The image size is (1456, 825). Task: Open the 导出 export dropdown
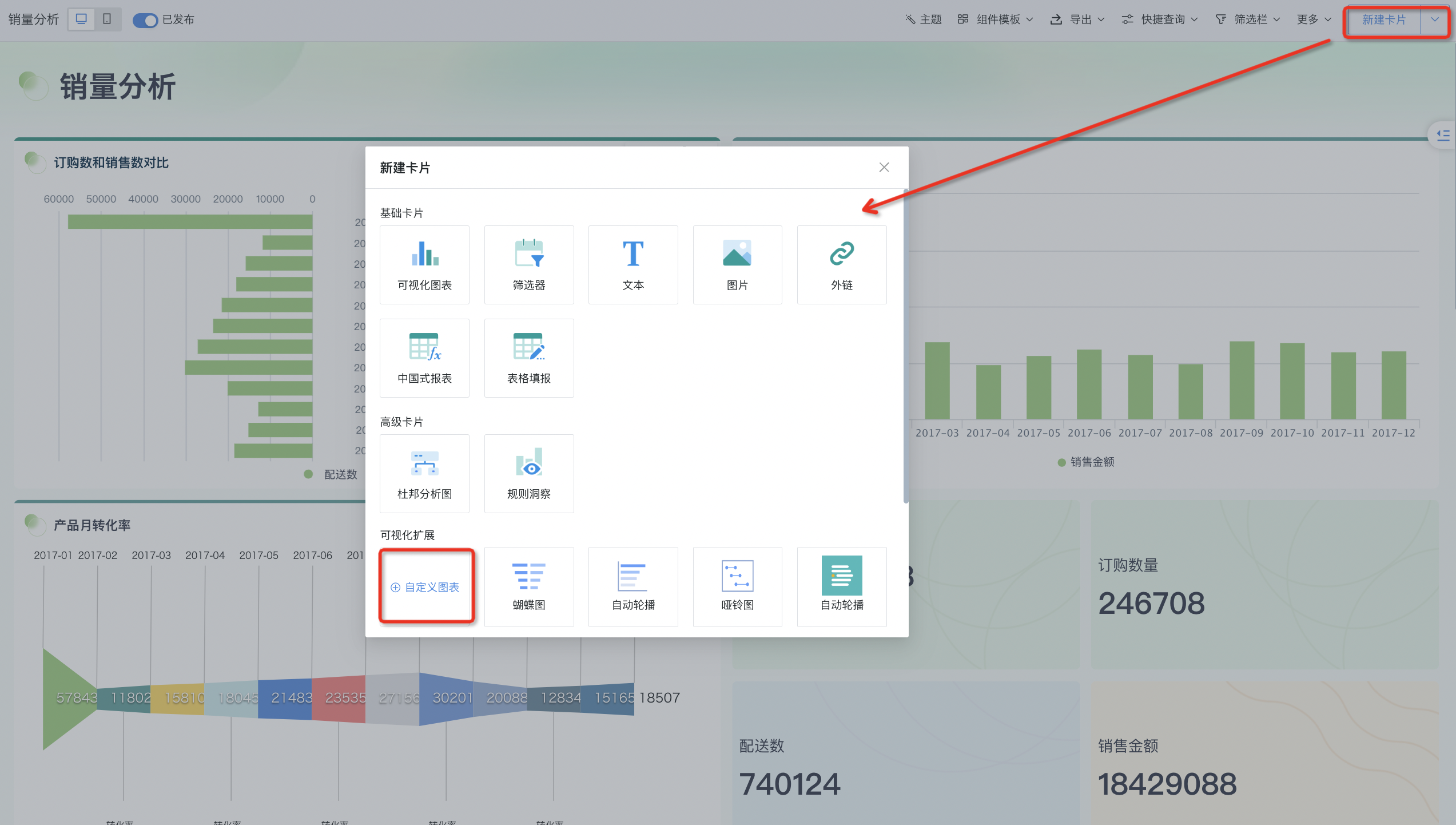pos(1077,19)
